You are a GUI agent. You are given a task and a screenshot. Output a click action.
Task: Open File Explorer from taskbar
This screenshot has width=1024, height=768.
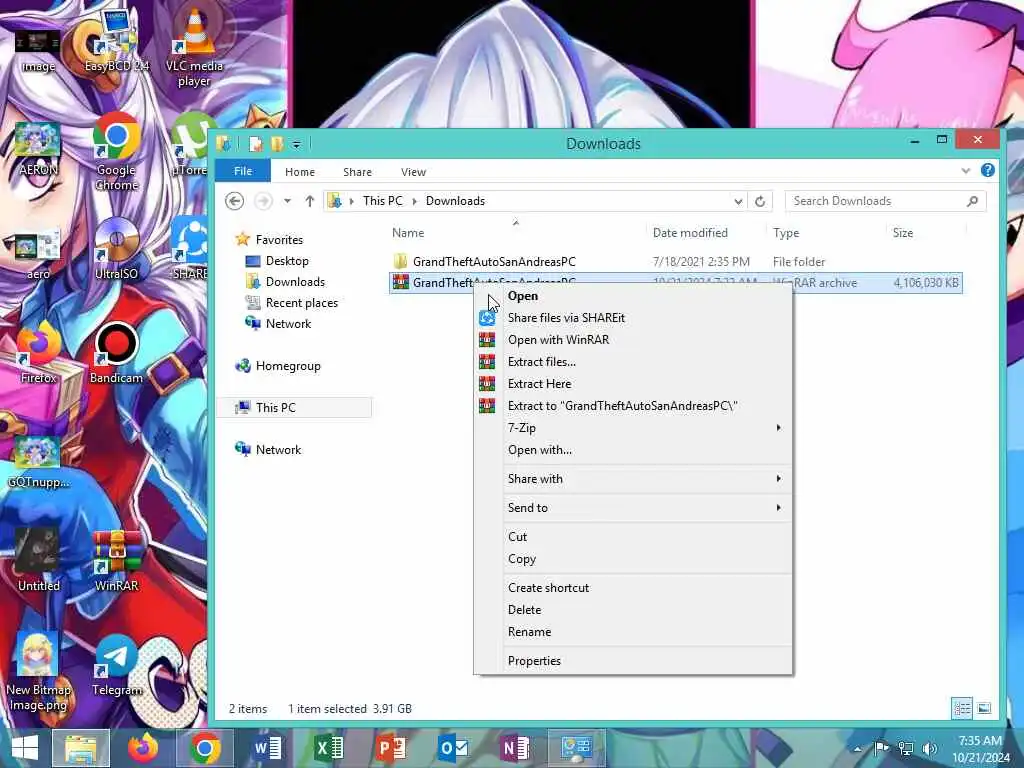[x=81, y=748]
